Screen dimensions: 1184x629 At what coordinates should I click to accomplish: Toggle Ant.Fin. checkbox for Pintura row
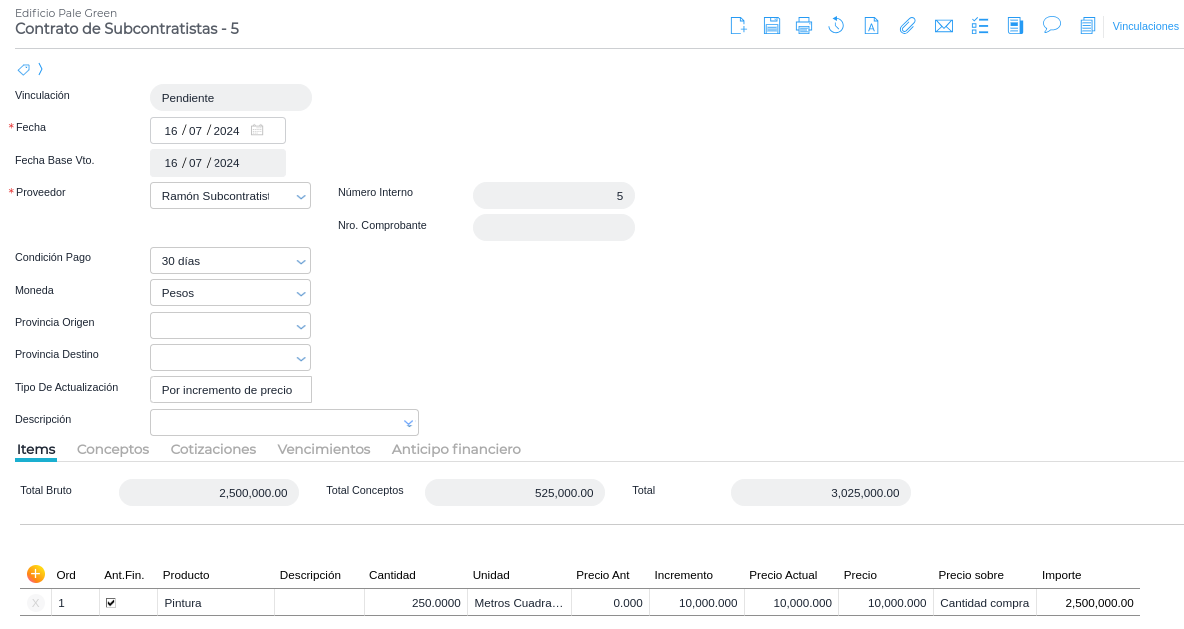111,603
